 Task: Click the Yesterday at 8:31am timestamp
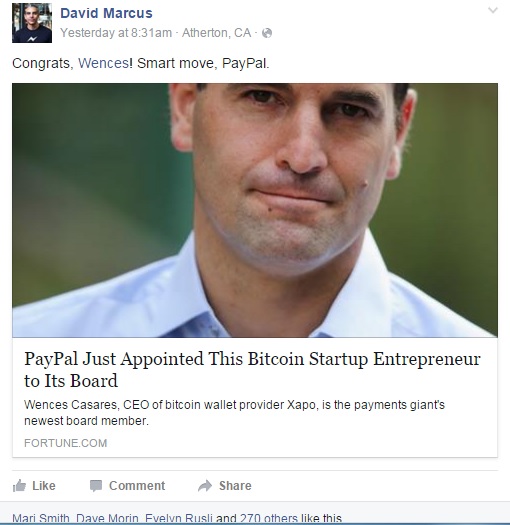(x=116, y=33)
